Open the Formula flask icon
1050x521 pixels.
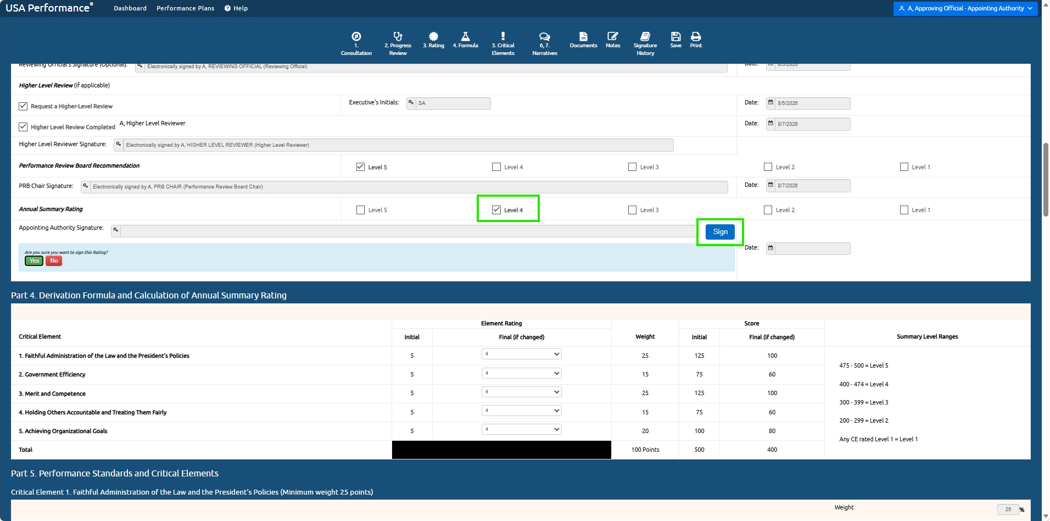pos(465,36)
